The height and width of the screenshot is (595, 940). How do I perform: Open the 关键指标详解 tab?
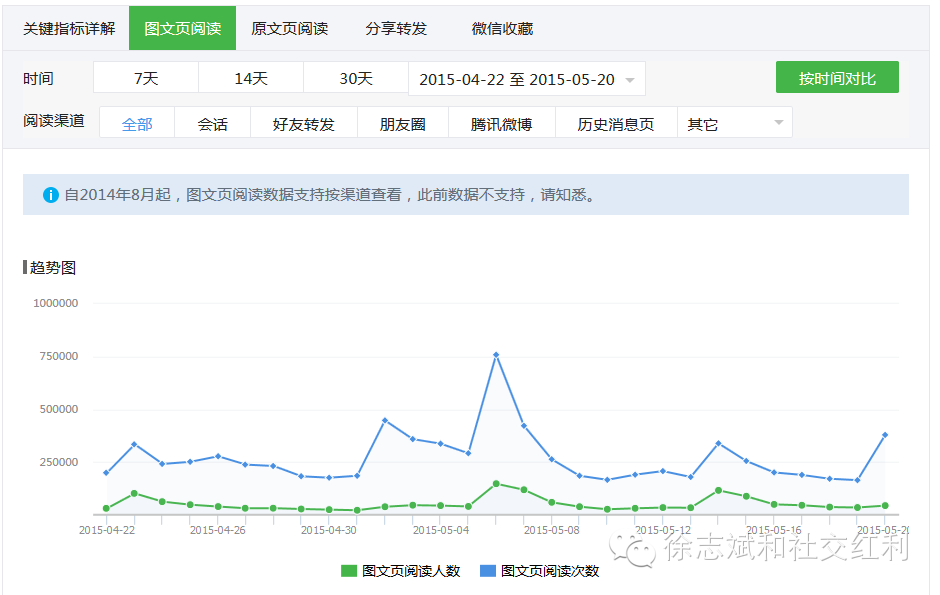(69, 29)
